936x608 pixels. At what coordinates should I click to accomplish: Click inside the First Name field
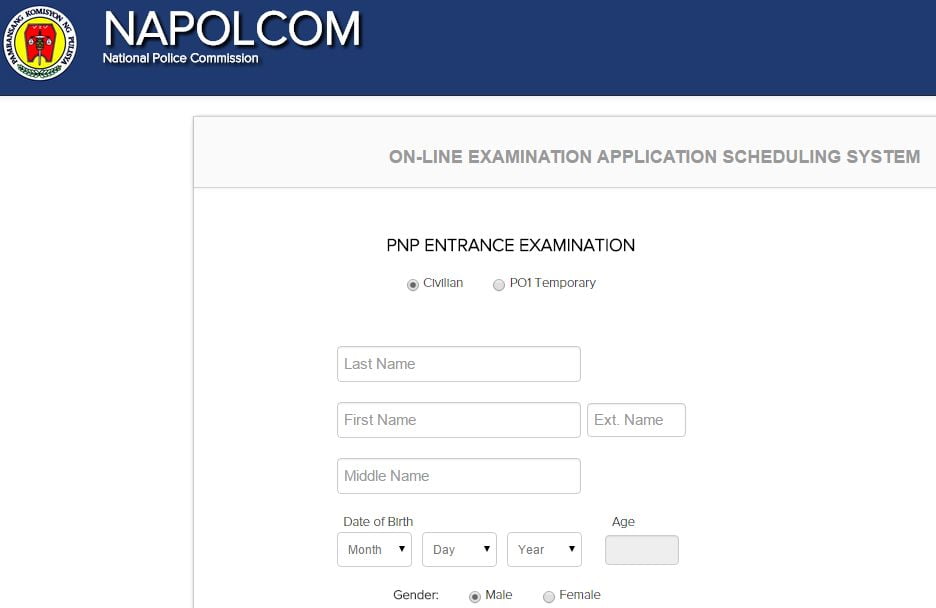[x=458, y=419]
